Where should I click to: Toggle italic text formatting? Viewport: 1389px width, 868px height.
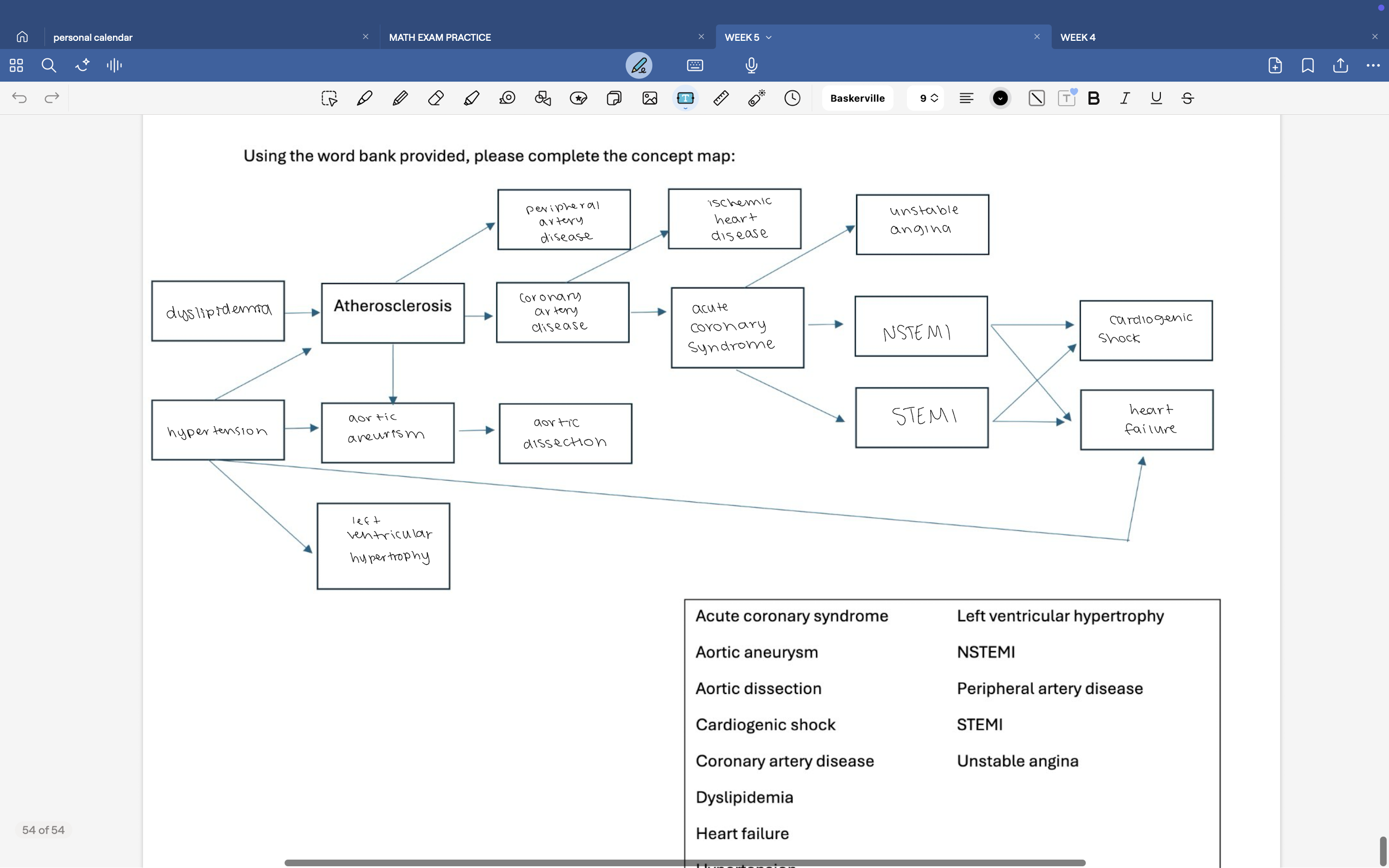1125,98
